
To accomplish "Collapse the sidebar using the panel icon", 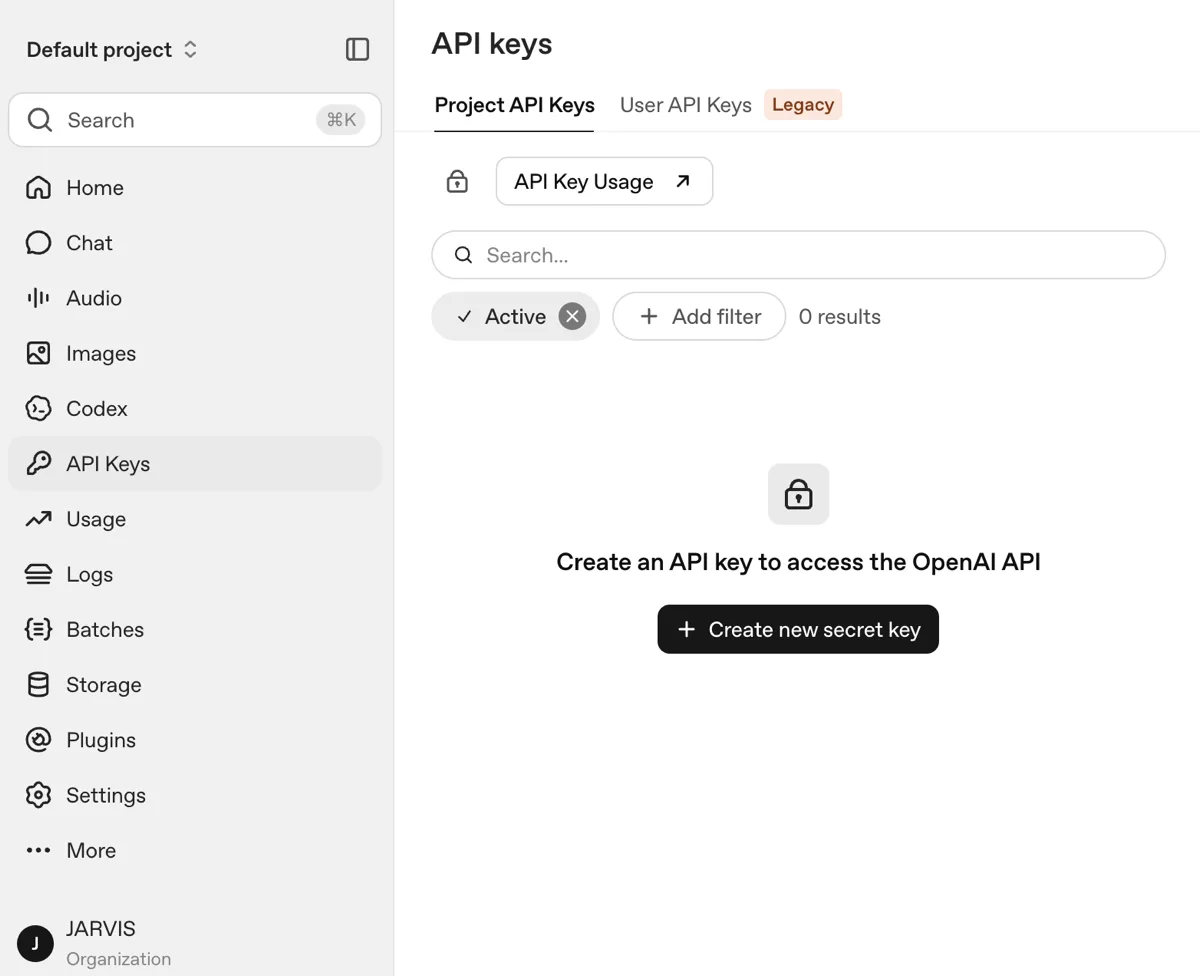I will pos(357,50).
